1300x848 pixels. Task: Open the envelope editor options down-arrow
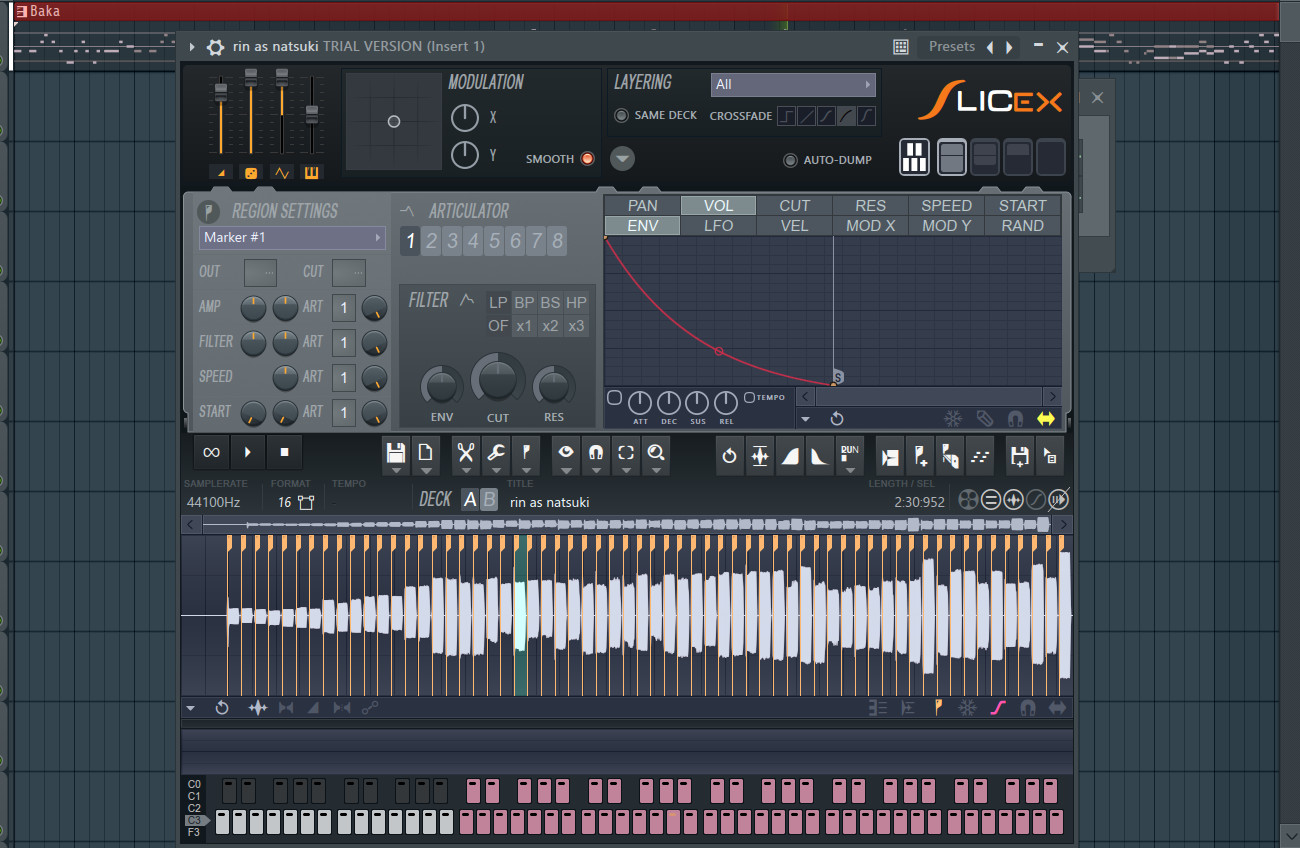[x=806, y=419]
